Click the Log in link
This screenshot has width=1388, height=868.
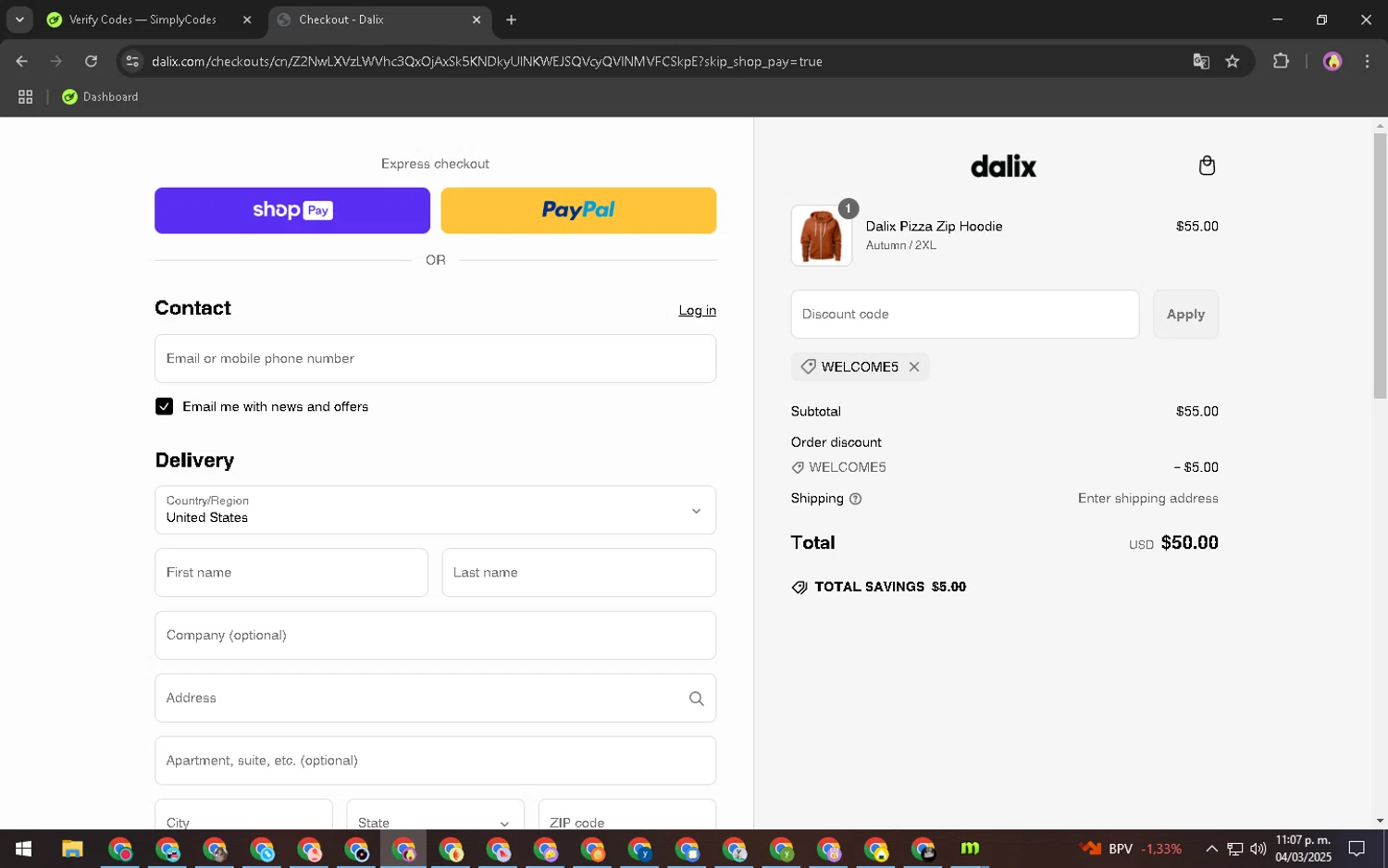(697, 310)
